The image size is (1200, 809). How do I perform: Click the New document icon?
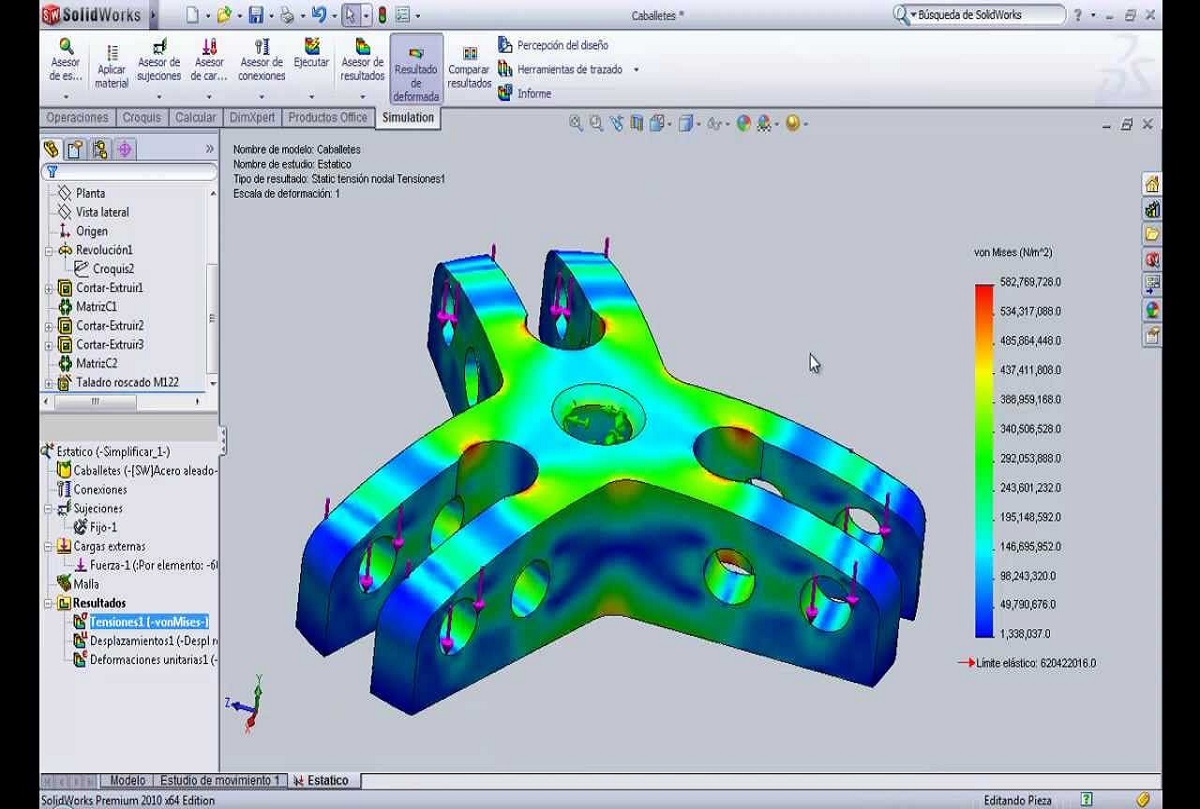[x=192, y=15]
